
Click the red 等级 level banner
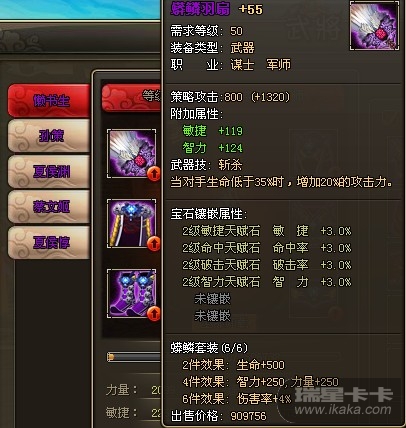click(x=131, y=98)
